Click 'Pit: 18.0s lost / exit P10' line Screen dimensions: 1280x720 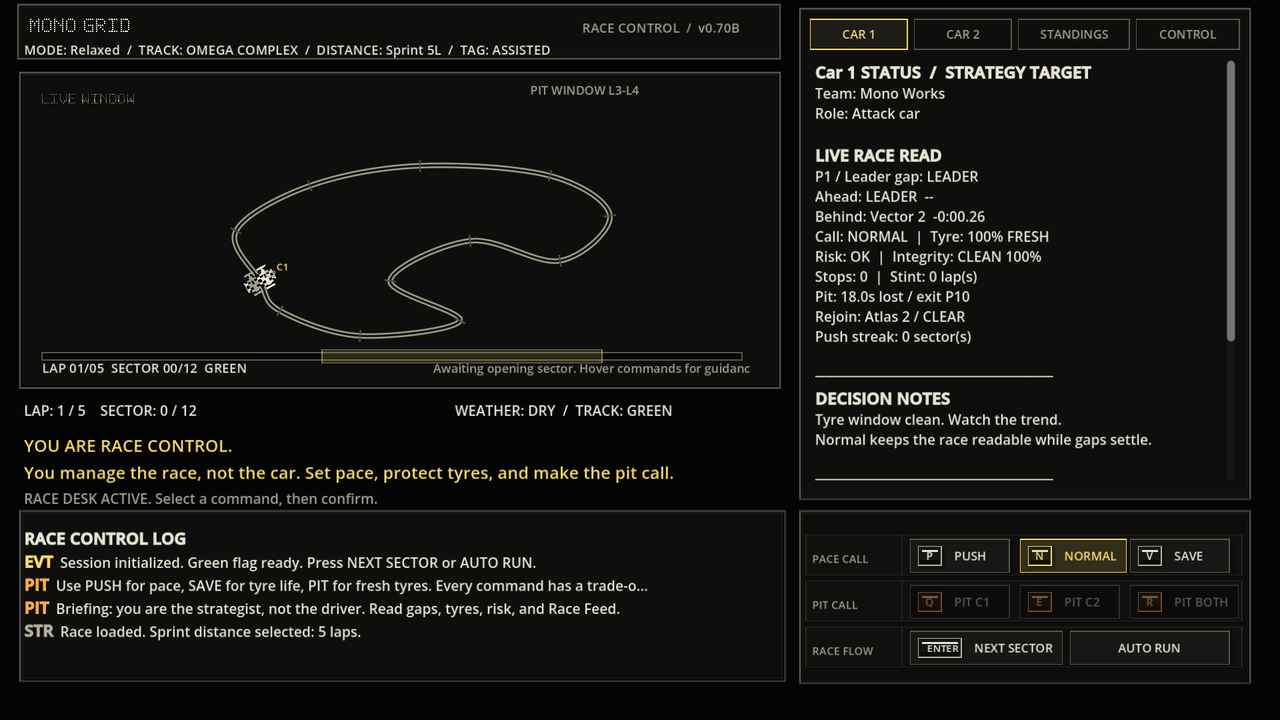(892, 297)
